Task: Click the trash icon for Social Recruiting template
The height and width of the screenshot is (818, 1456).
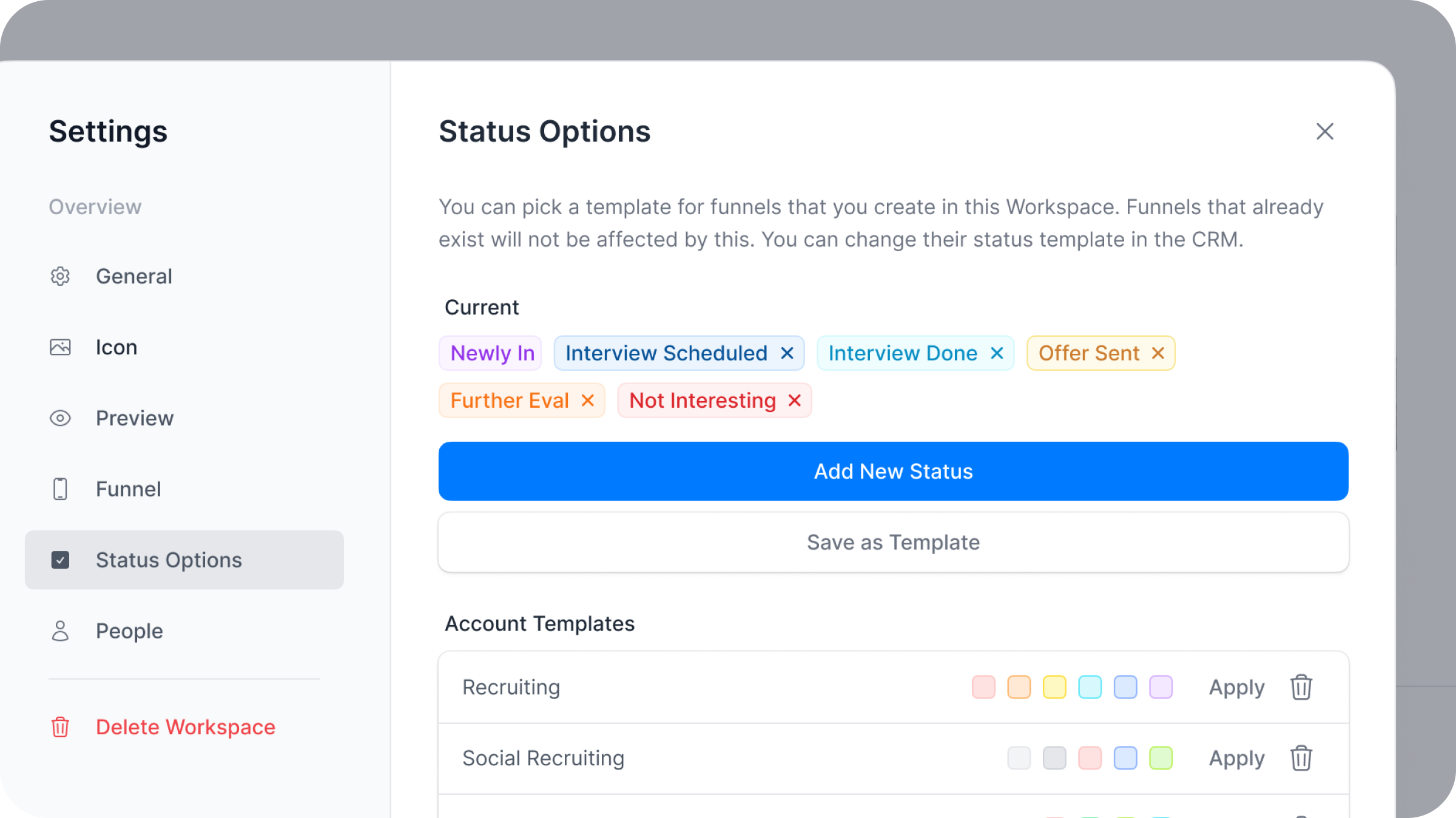Action: (x=1301, y=758)
